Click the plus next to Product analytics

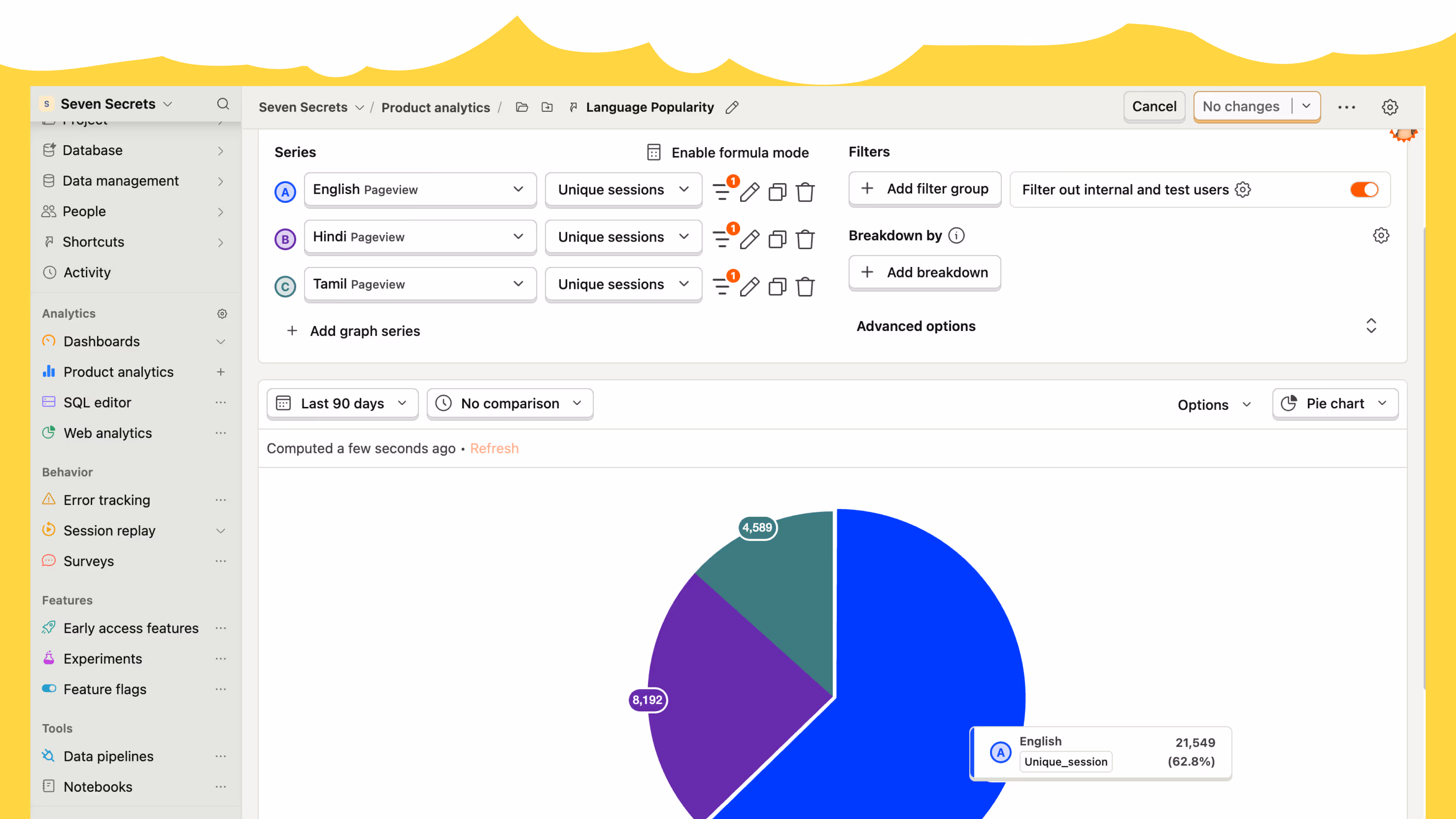pyautogui.click(x=220, y=372)
